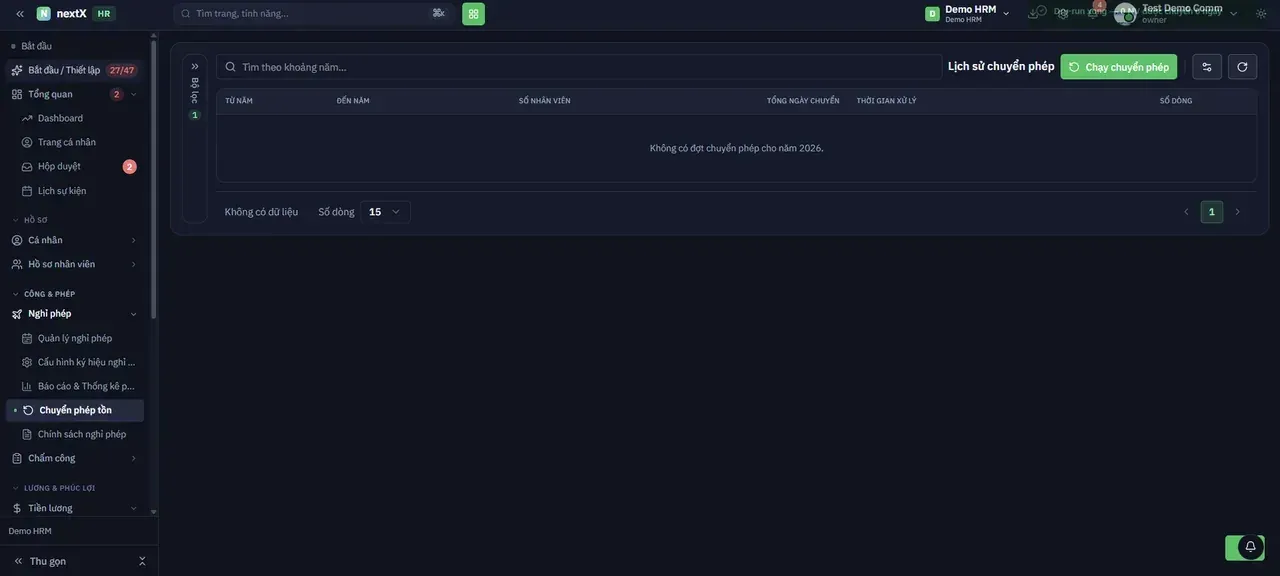Switch theme using the sun icon
This screenshot has height=576, width=1280.
[x=1261, y=14]
